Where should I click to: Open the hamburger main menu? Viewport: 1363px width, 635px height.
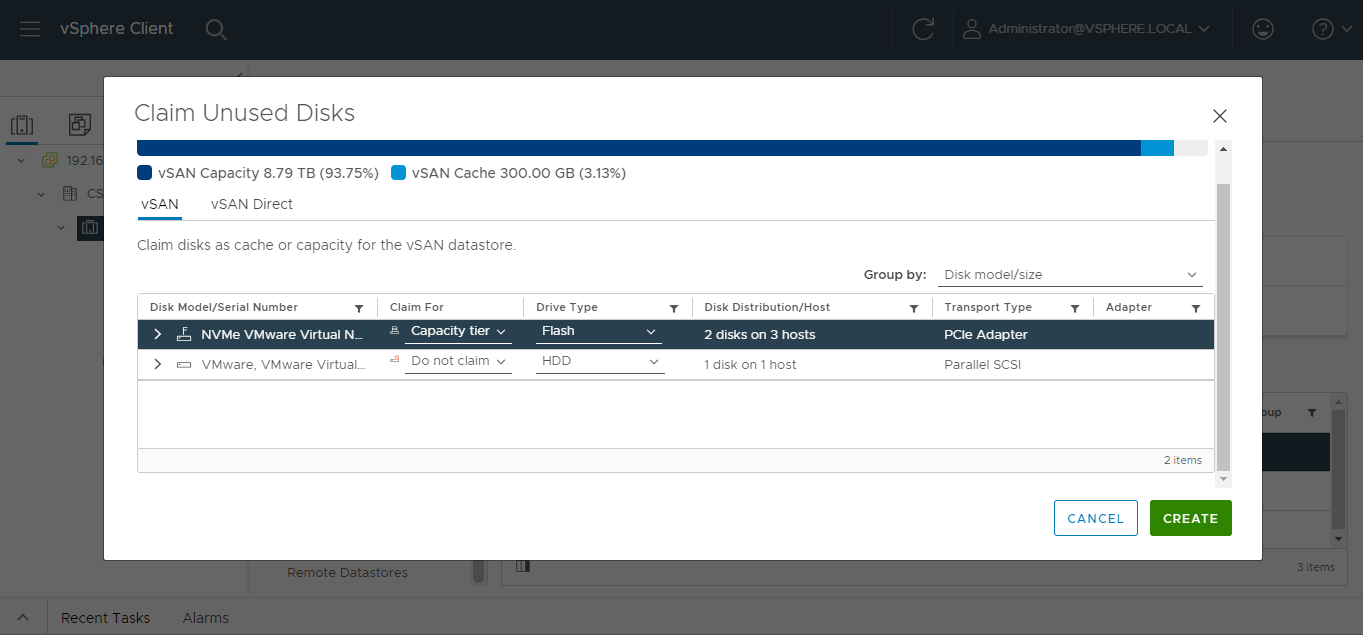[x=30, y=29]
